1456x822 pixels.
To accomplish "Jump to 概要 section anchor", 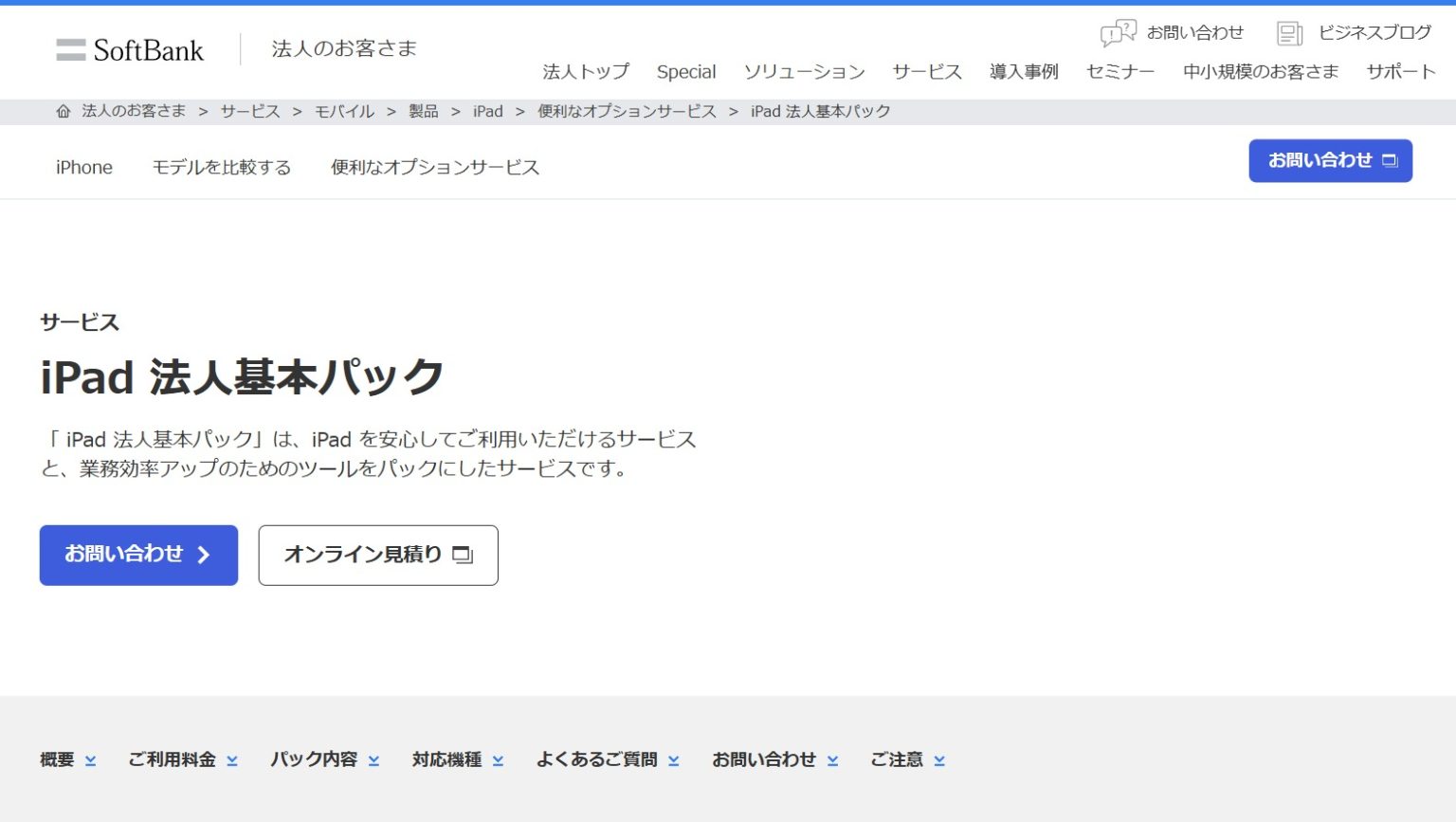I will point(67,759).
